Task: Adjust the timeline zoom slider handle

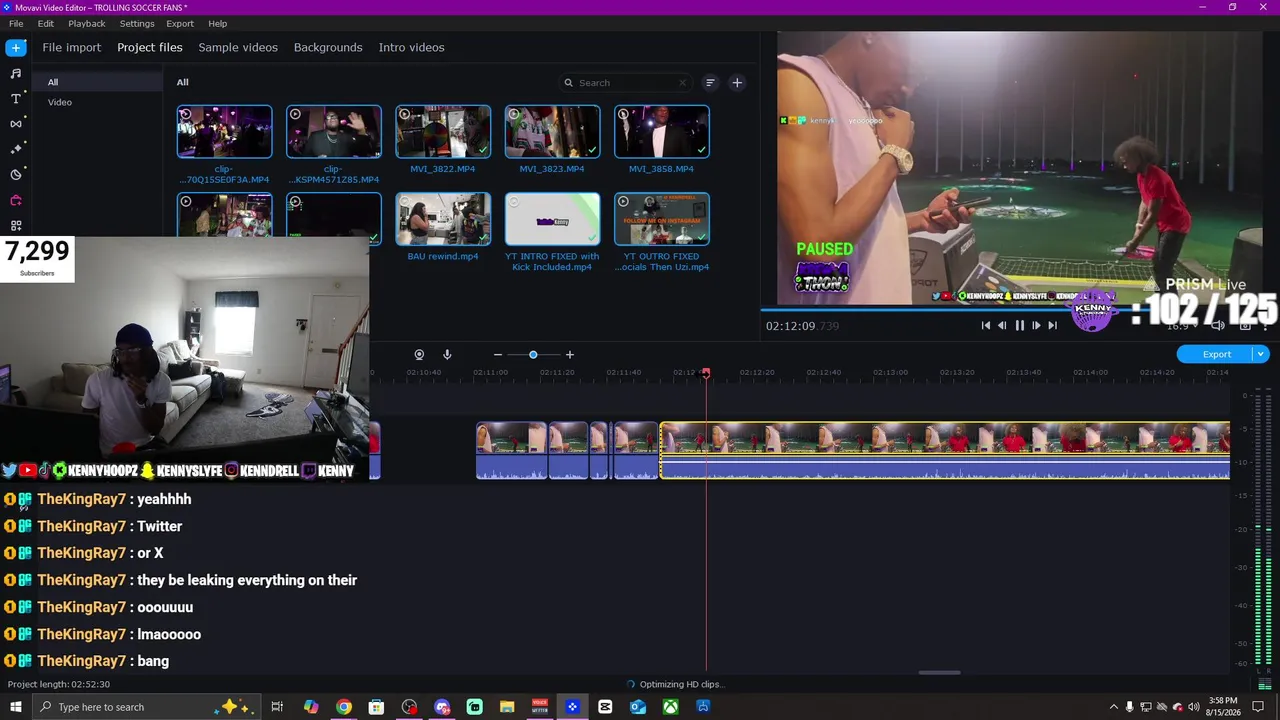Action: click(x=533, y=355)
